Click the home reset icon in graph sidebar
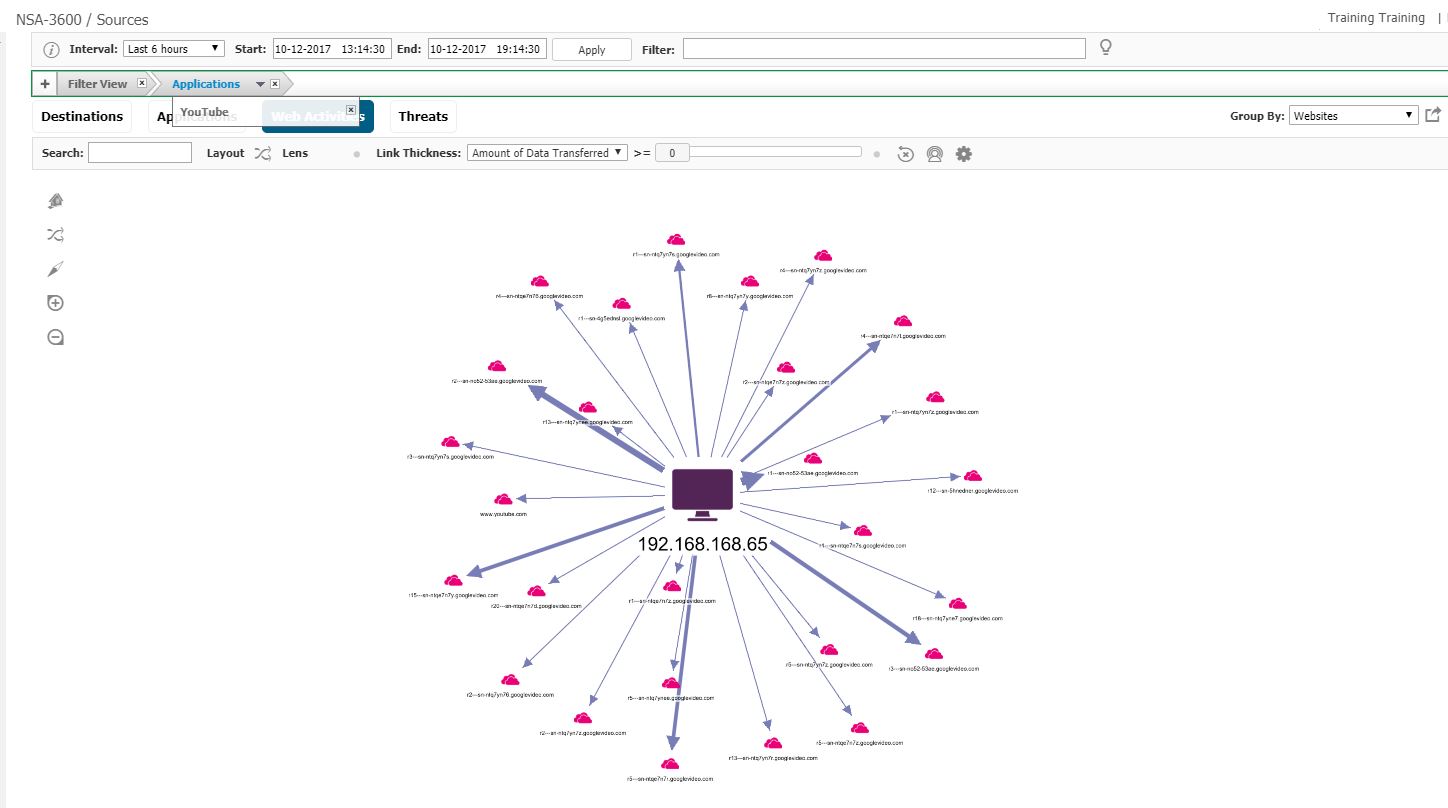The image size is (1448, 808). click(x=56, y=201)
